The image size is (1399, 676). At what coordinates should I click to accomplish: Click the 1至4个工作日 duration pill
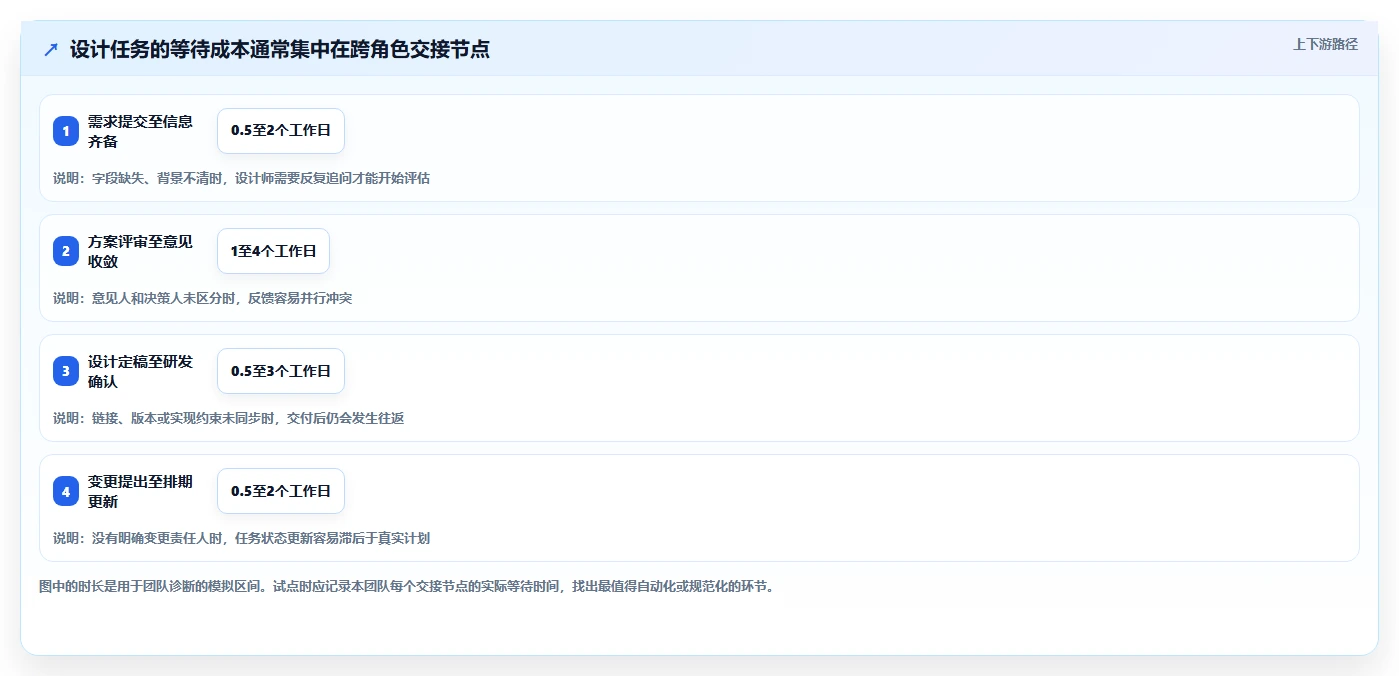pyautogui.click(x=273, y=251)
